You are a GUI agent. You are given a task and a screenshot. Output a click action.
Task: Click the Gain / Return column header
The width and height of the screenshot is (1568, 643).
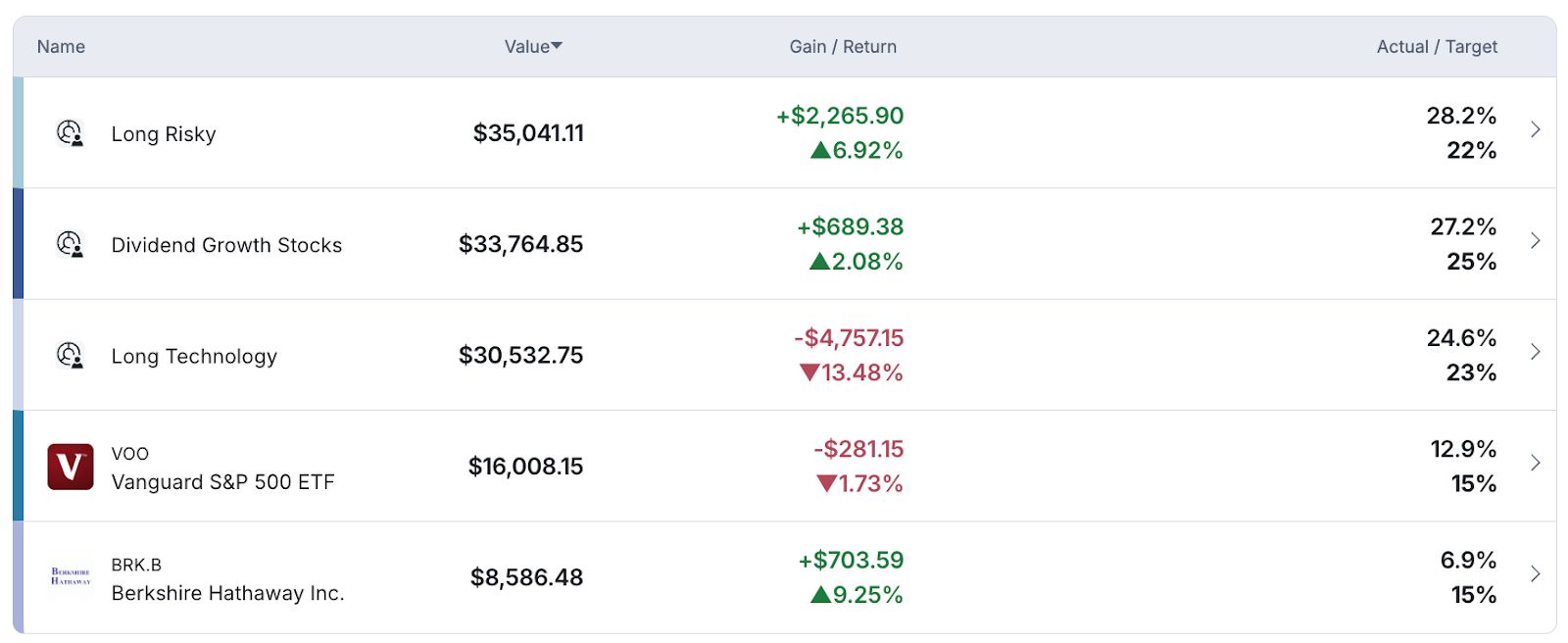click(843, 46)
